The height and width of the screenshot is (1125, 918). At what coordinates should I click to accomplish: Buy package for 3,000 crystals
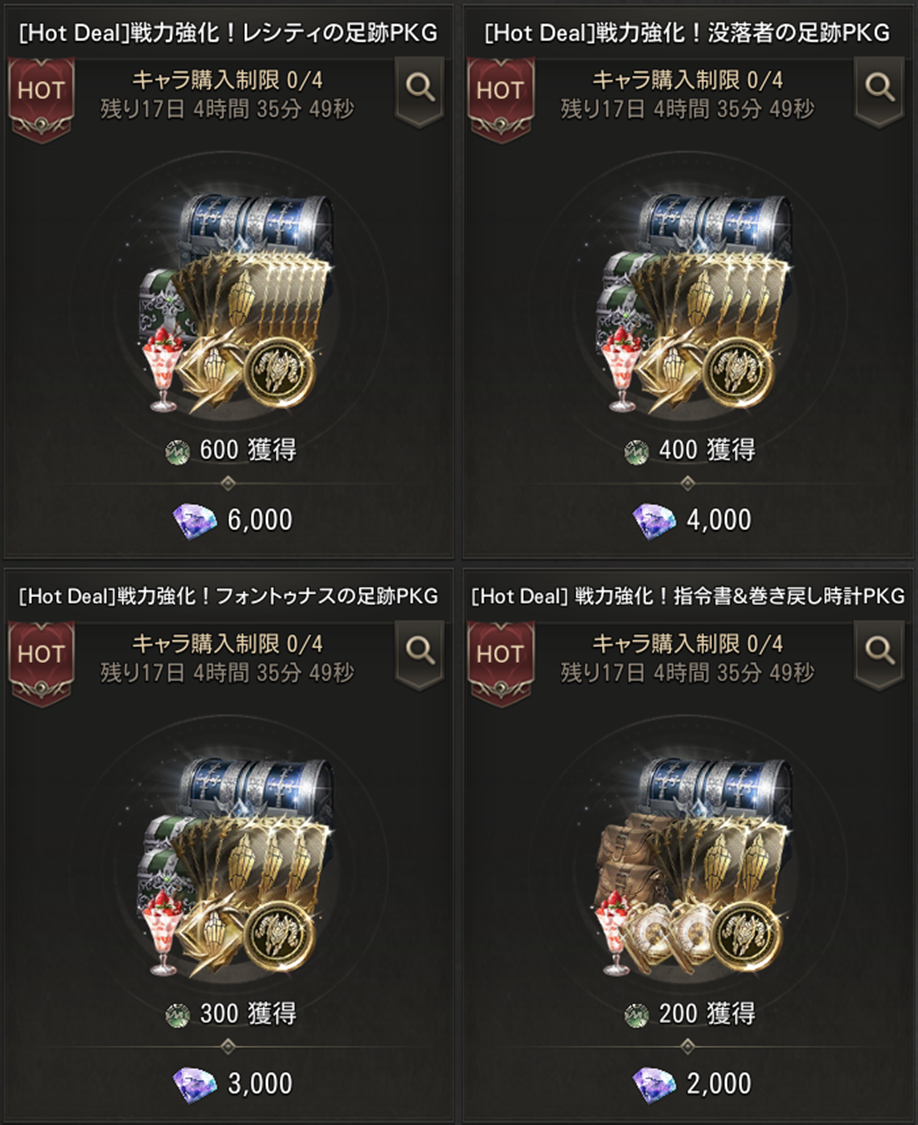pos(233,1084)
